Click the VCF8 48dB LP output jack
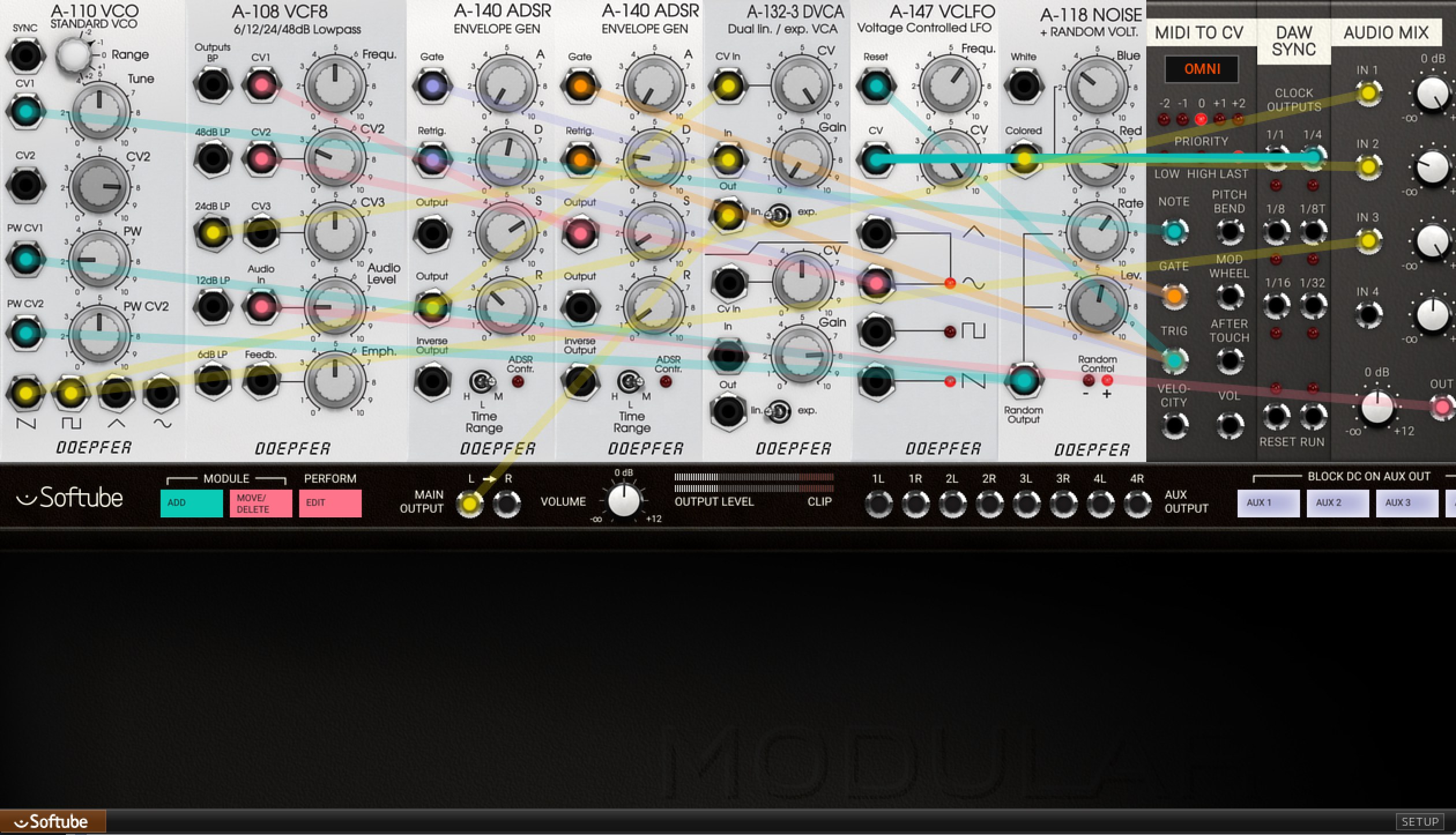 click(213, 158)
